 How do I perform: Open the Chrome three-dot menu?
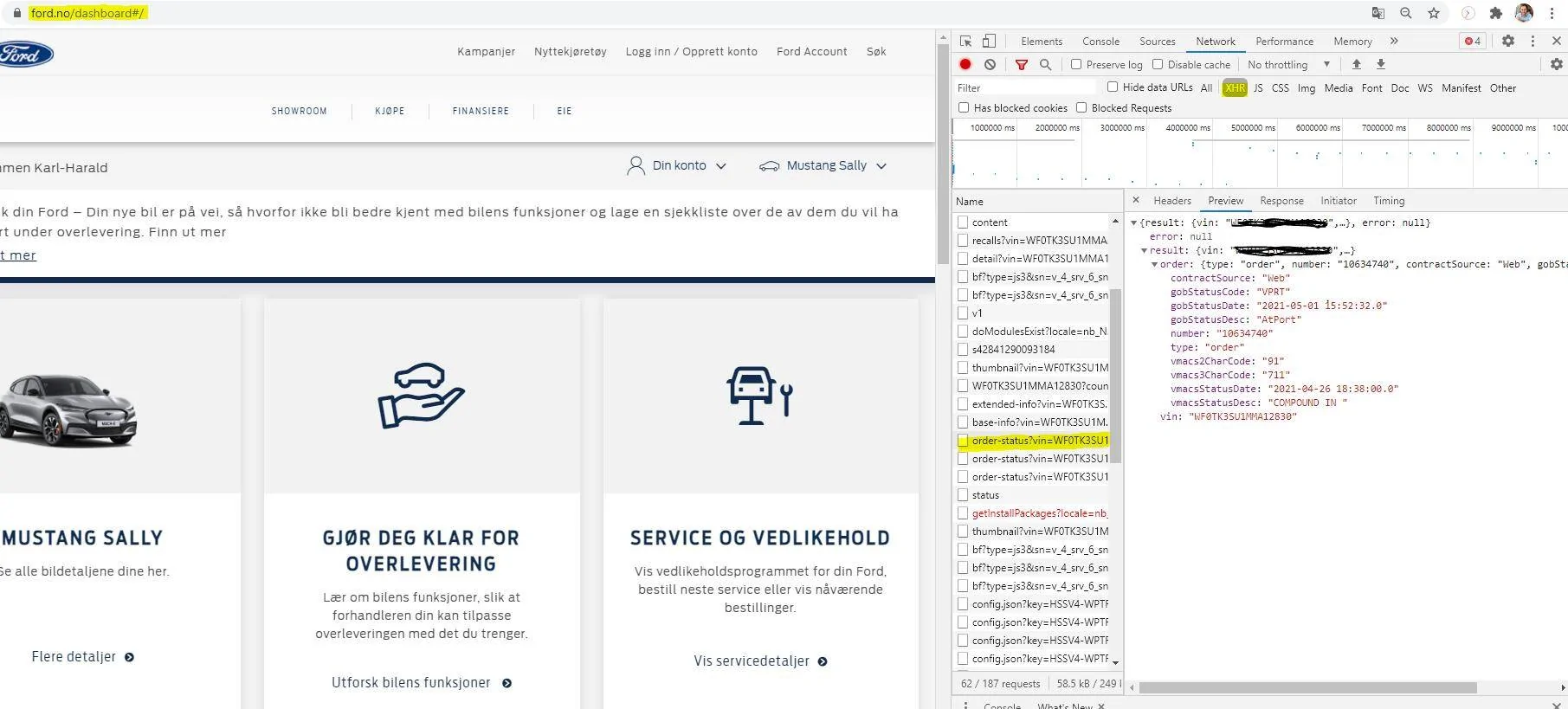click(1552, 13)
